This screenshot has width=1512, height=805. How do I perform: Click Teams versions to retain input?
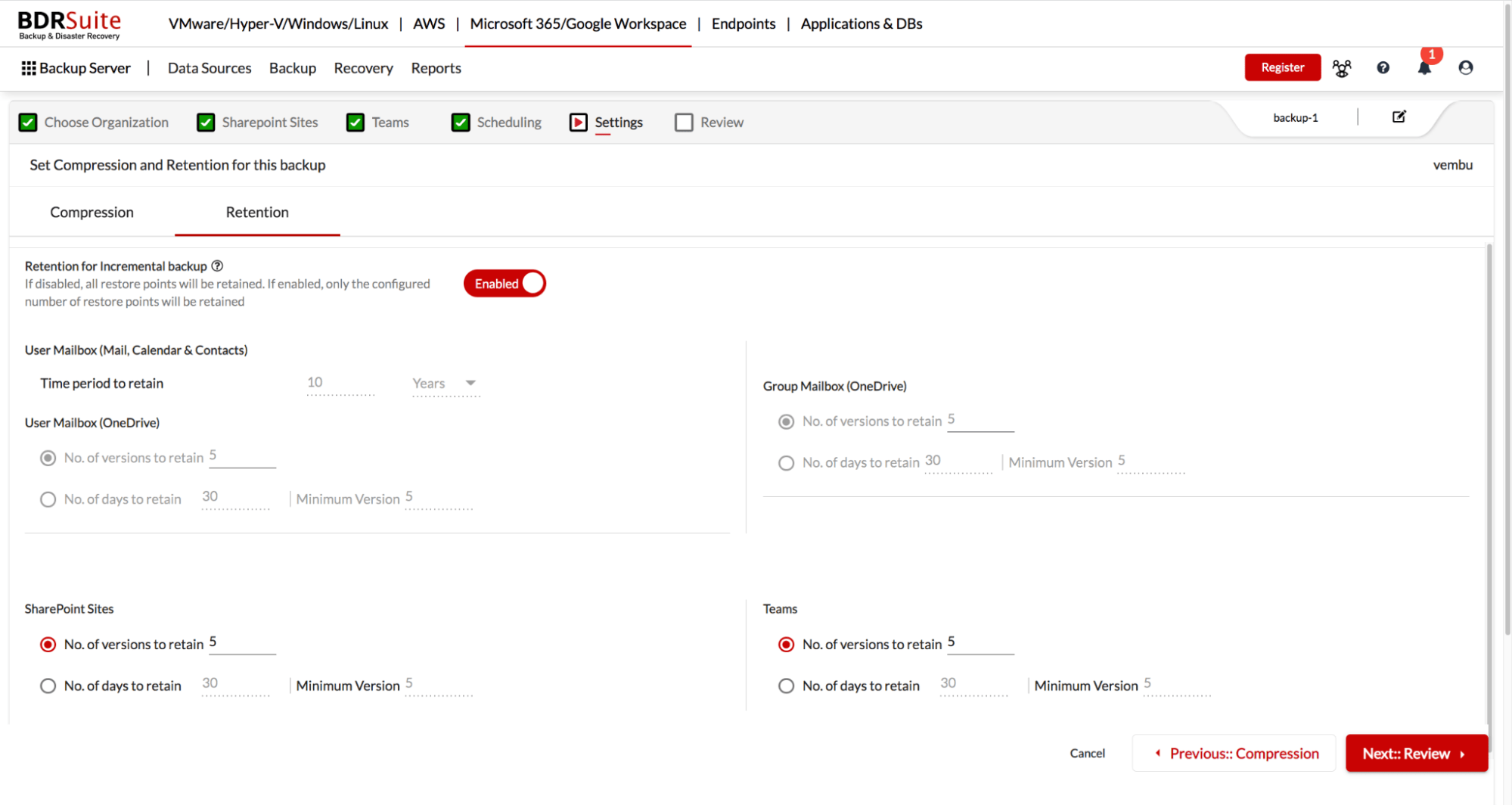(x=980, y=643)
